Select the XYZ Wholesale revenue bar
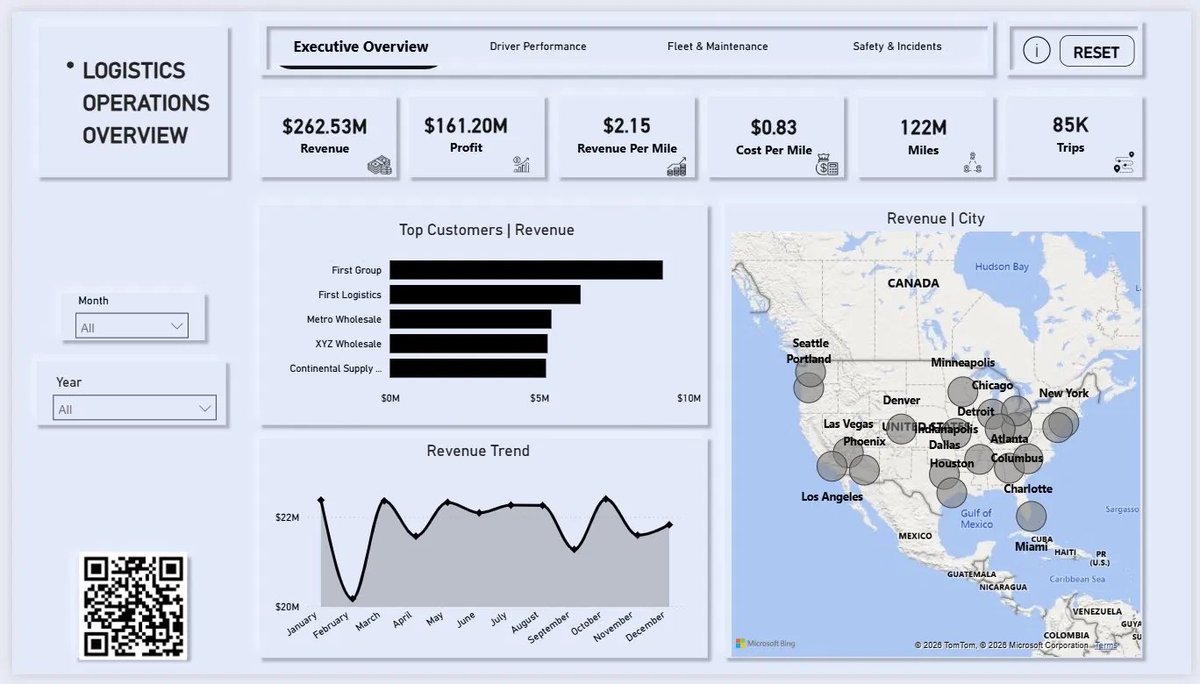 tap(469, 343)
